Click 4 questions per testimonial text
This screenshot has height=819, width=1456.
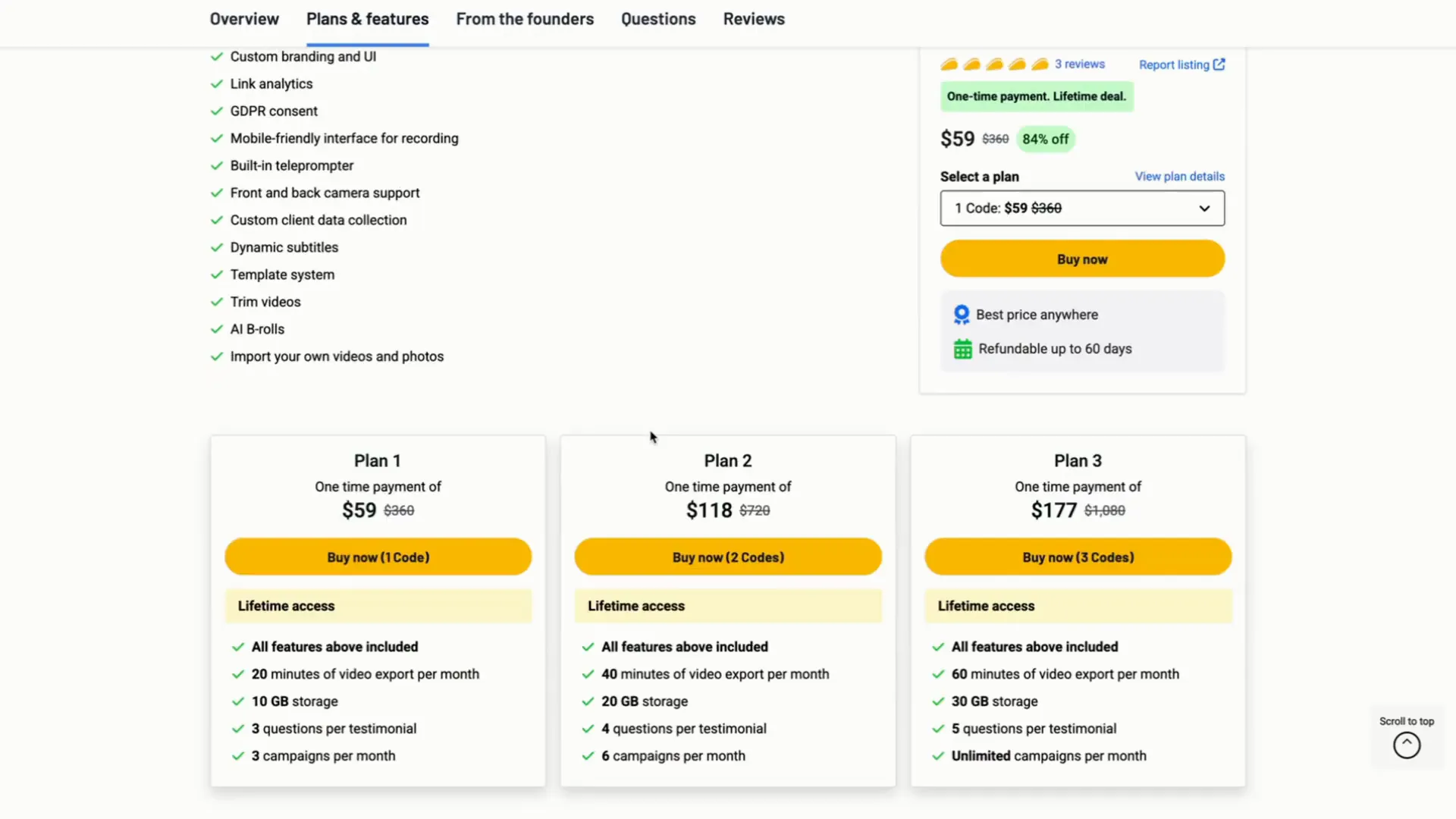pos(684,729)
